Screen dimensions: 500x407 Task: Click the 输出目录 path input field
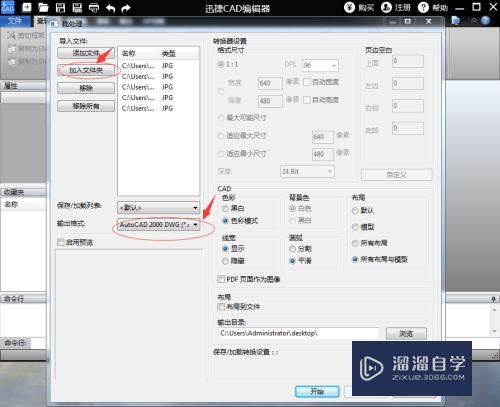(298, 333)
